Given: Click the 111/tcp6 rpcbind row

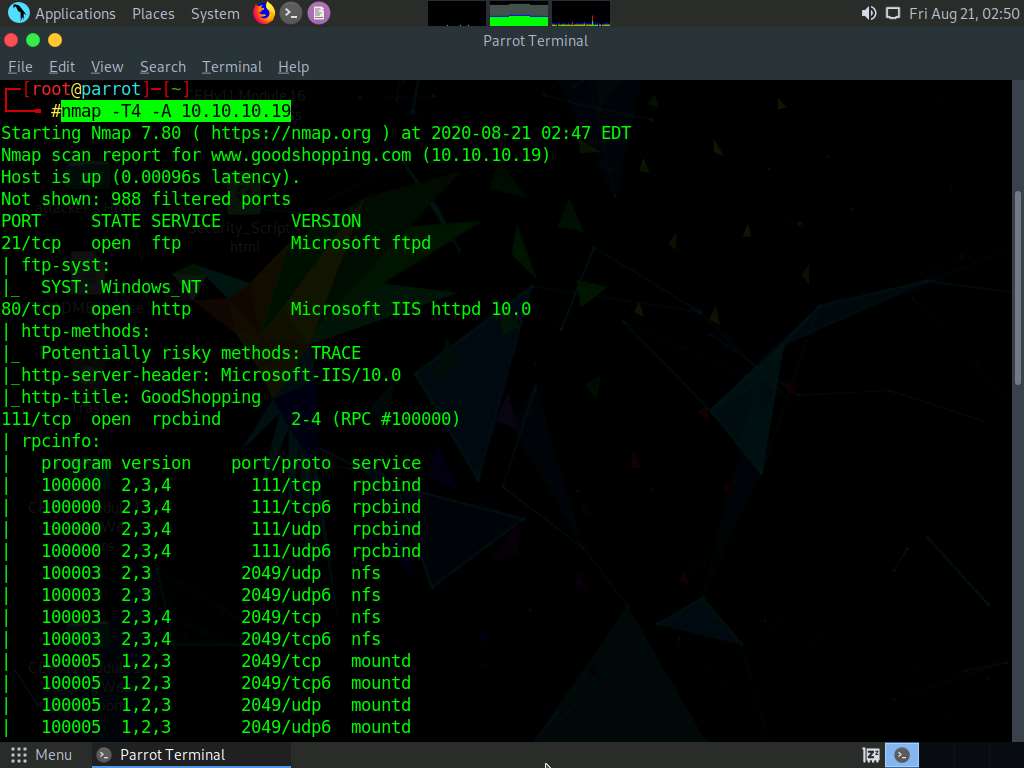Looking at the screenshot, I should coord(231,507).
